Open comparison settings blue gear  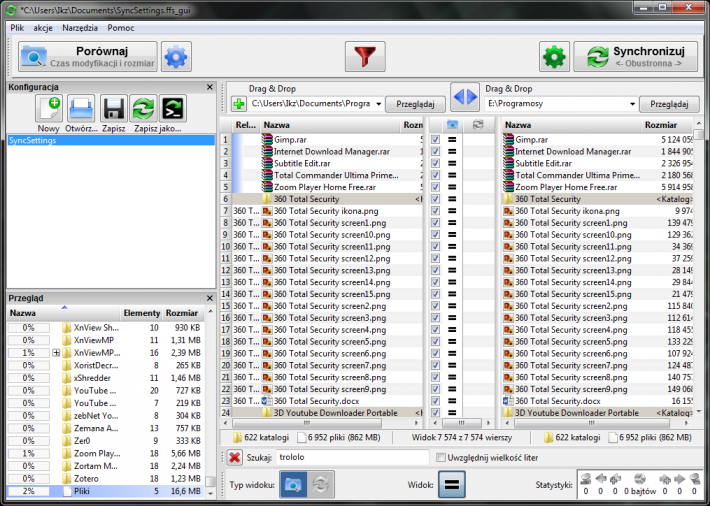coord(176,57)
